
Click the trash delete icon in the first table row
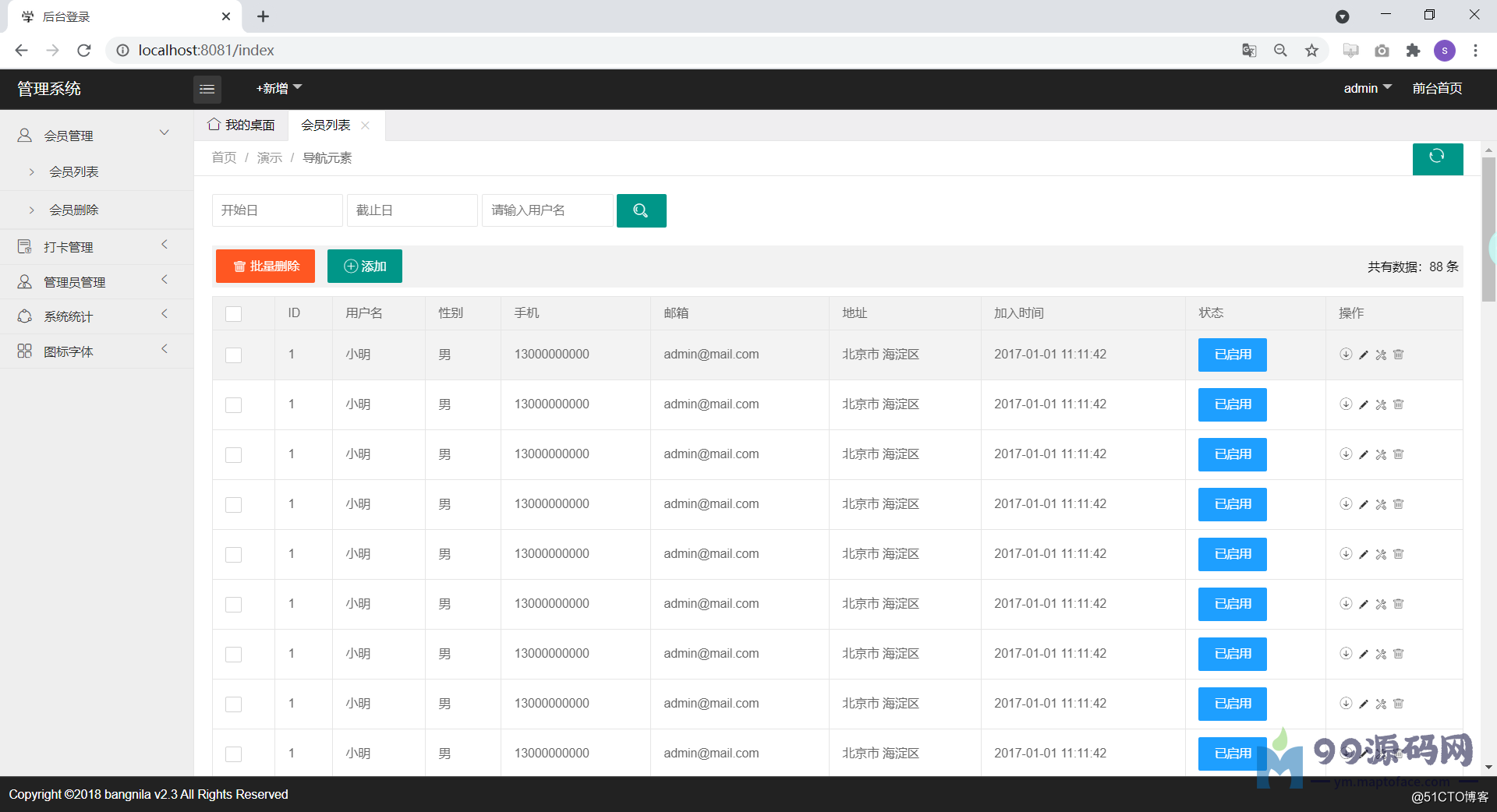coord(1399,355)
